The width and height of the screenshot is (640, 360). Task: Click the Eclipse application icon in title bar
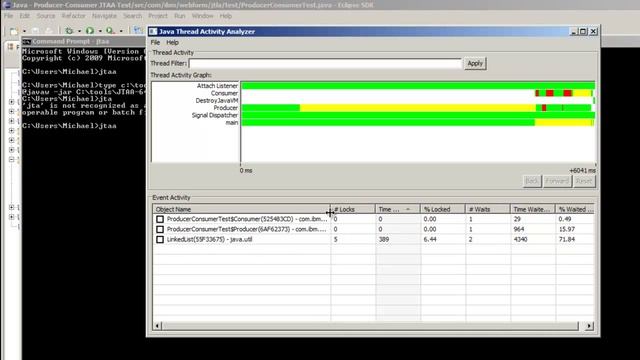click(6, 5)
